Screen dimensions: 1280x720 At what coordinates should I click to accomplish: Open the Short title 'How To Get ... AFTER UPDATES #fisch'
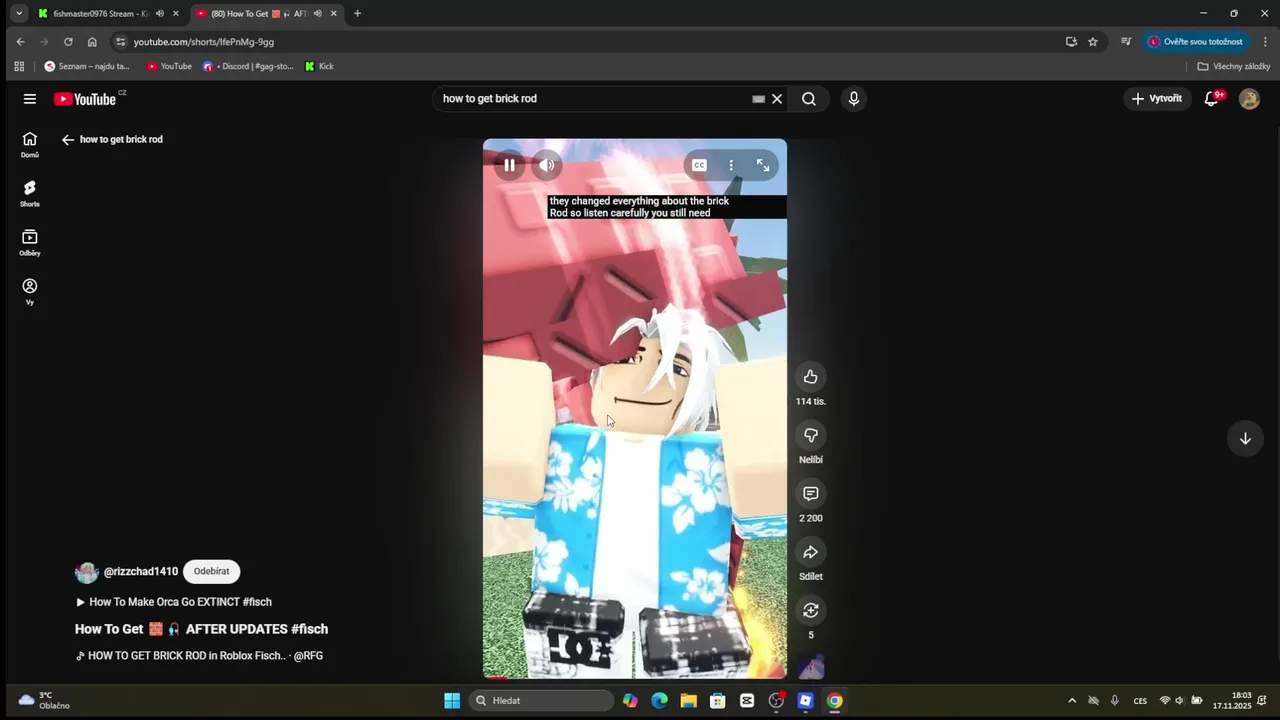tap(201, 629)
